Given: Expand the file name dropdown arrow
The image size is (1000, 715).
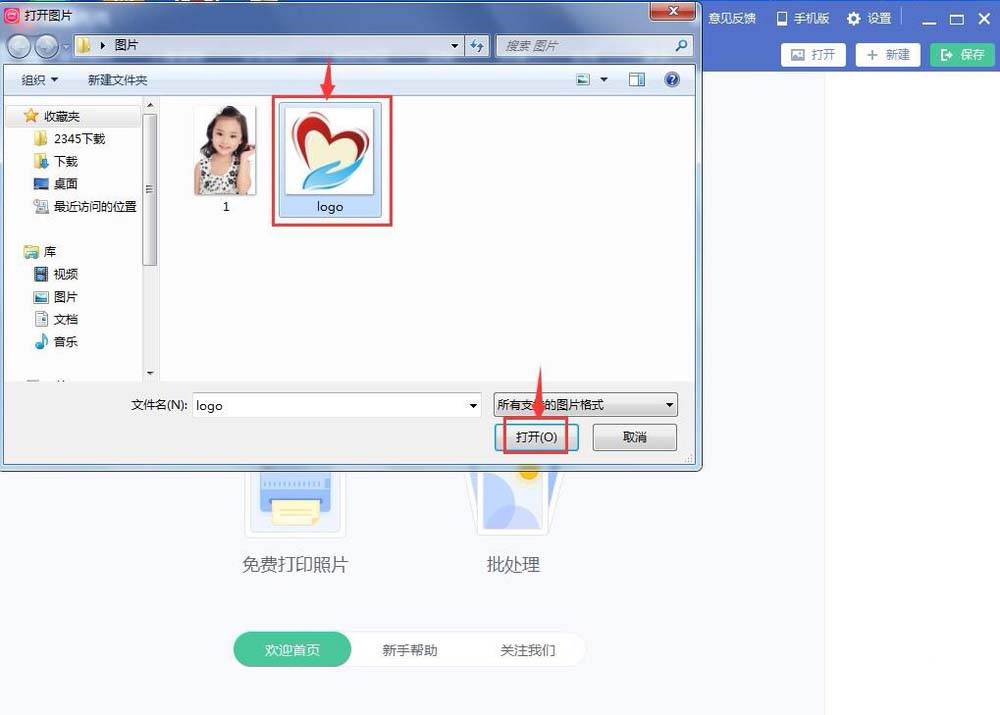Looking at the screenshot, I should 473,405.
